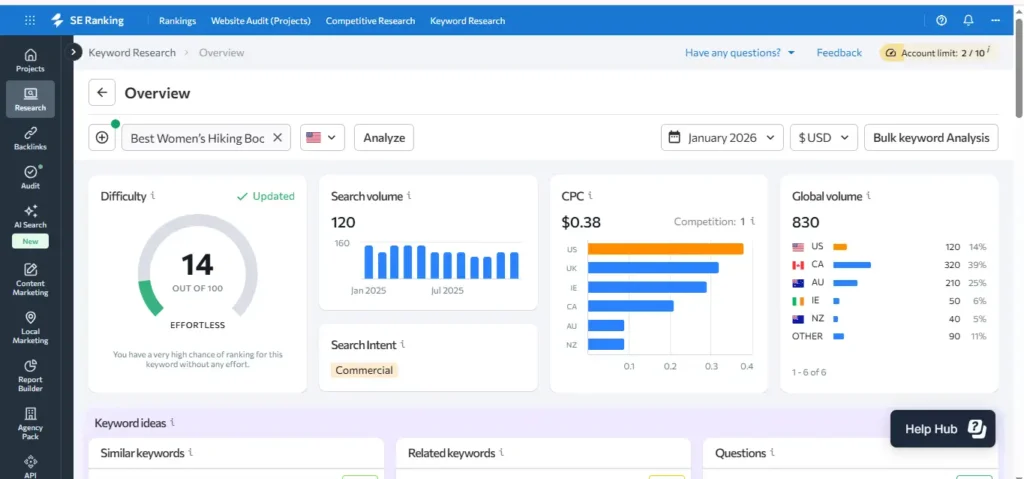Show Competition info icon
This screenshot has height=479, width=1024.
tap(752, 222)
